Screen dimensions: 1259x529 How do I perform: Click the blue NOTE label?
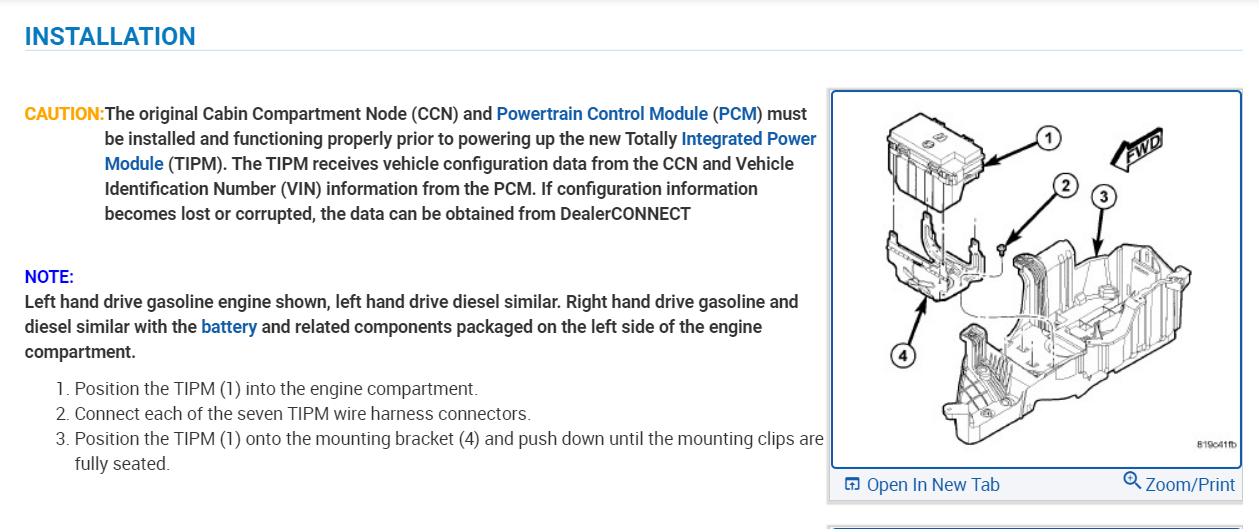pos(49,277)
